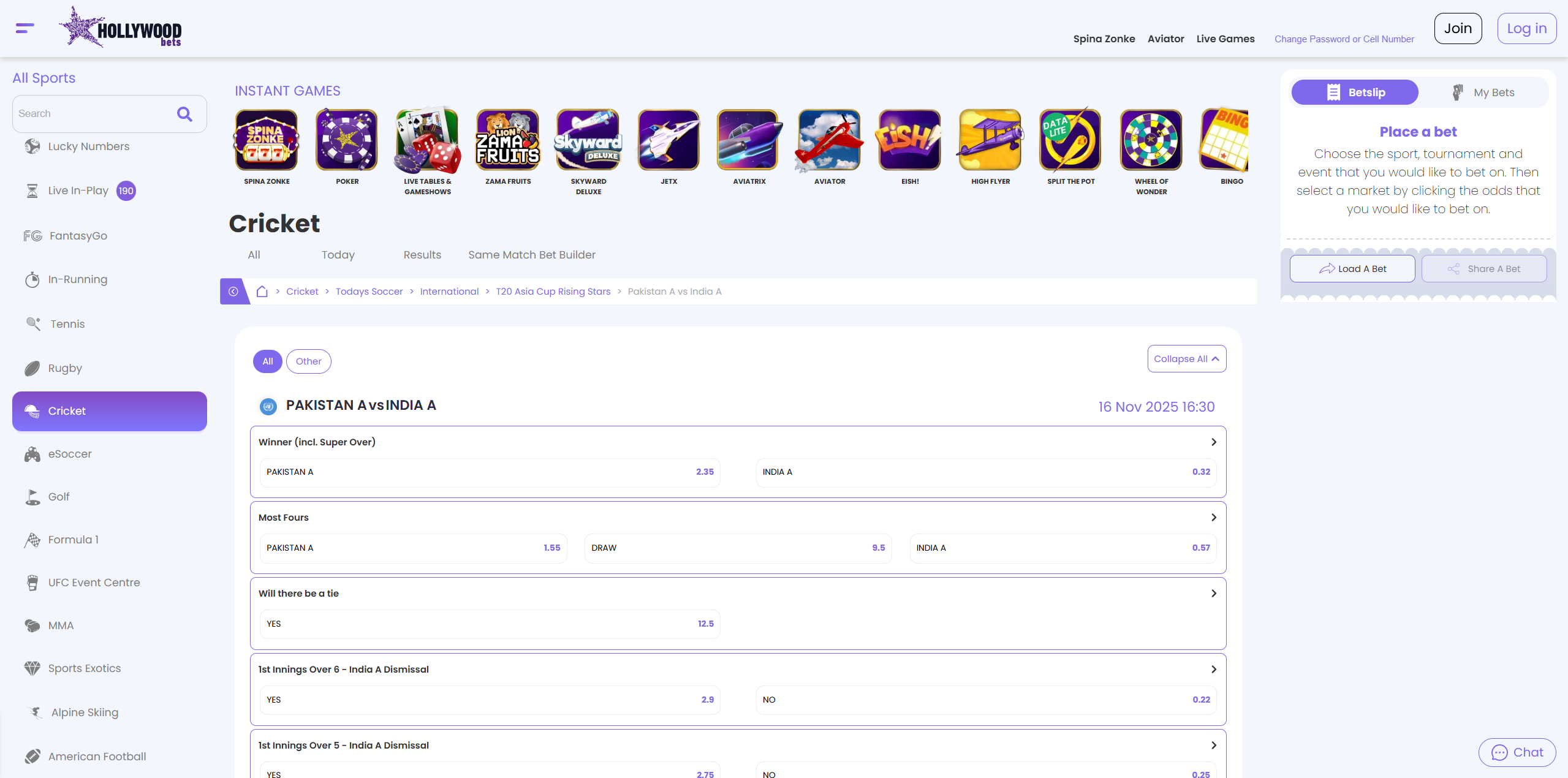Screen dimensions: 1568x778
Task: Open the T20 Asia Cup Rising Stars breadcrumb
Action: pyautogui.click(x=552, y=291)
